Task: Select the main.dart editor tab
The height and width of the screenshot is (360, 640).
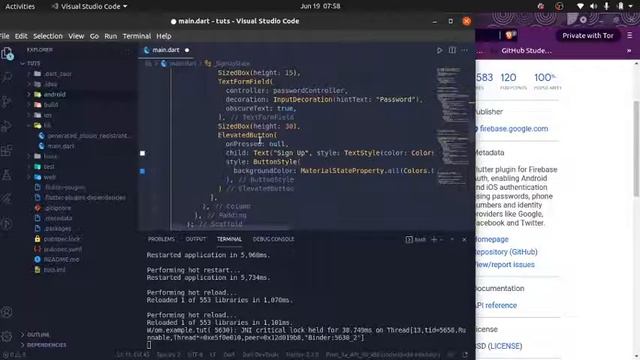Action: click(167, 50)
